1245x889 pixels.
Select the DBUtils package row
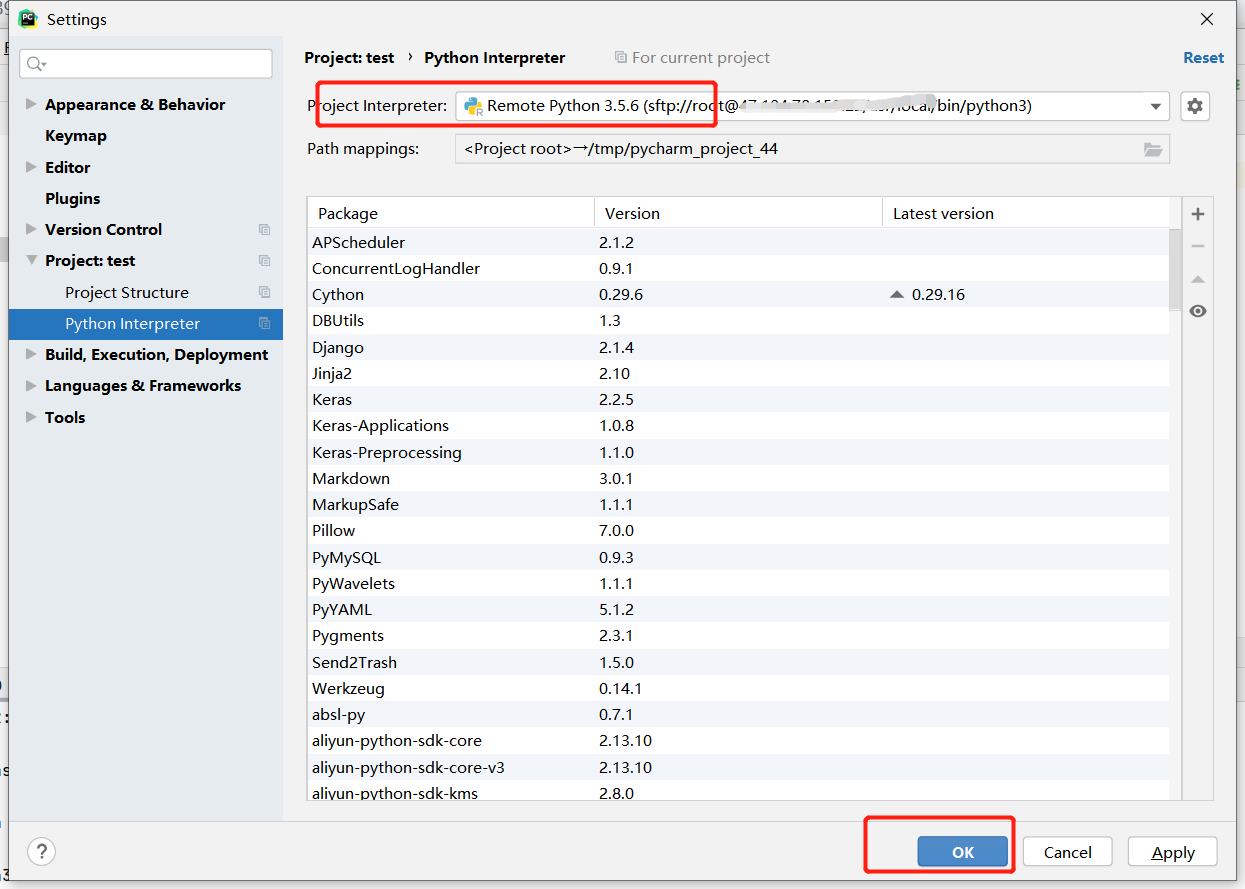tap(738, 321)
